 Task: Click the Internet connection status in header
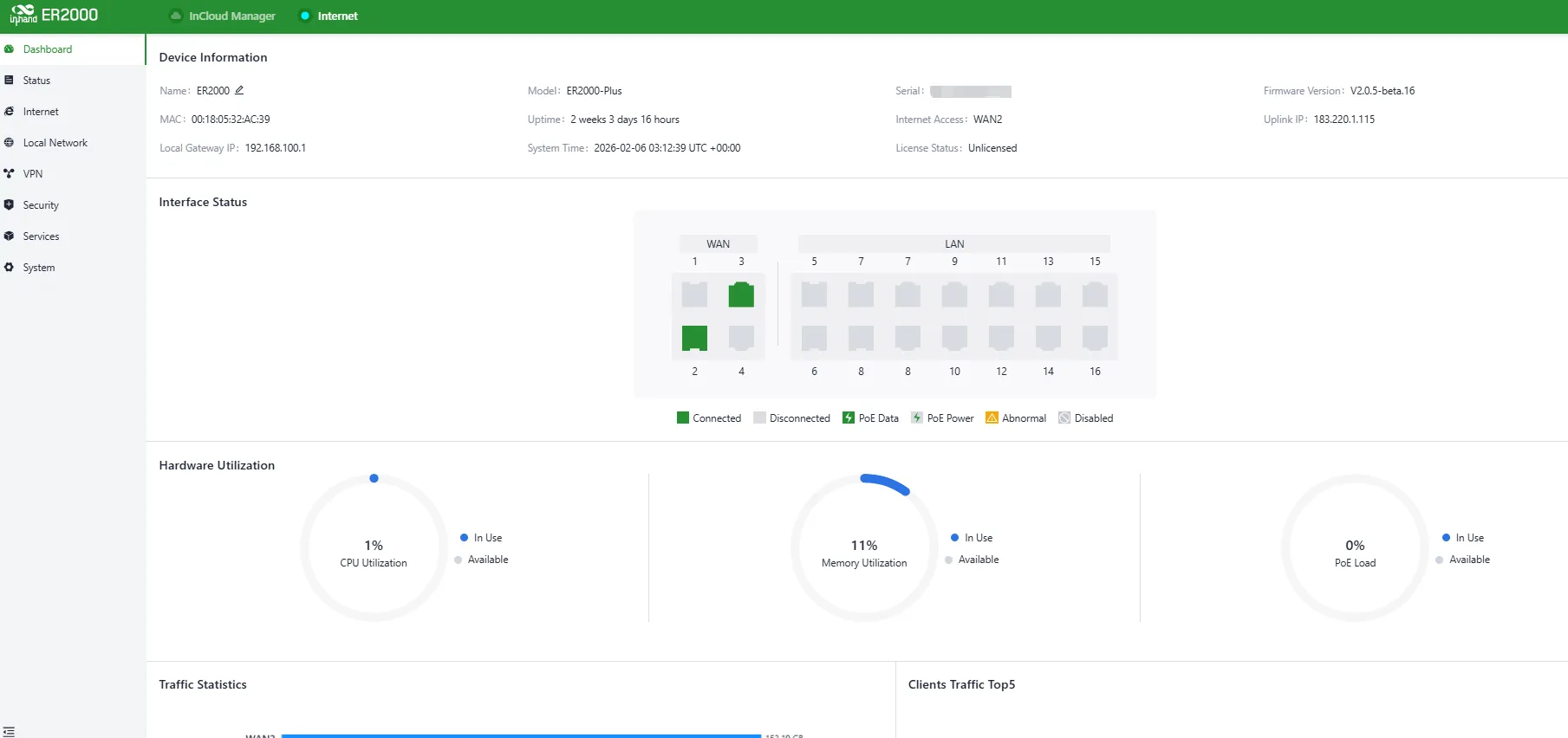(329, 16)
